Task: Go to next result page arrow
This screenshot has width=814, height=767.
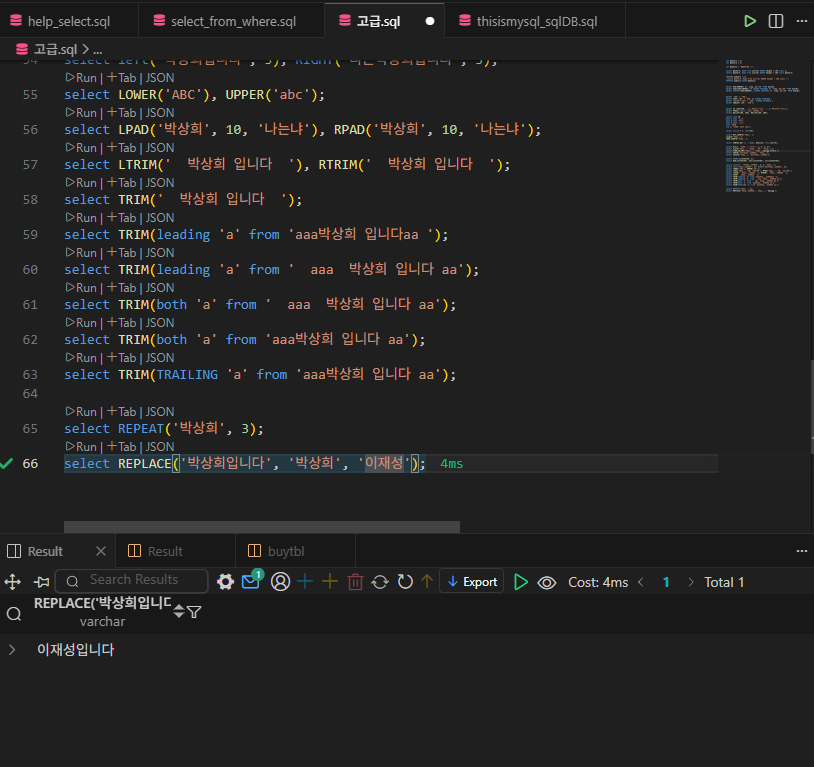Action: tap(690, 582)
